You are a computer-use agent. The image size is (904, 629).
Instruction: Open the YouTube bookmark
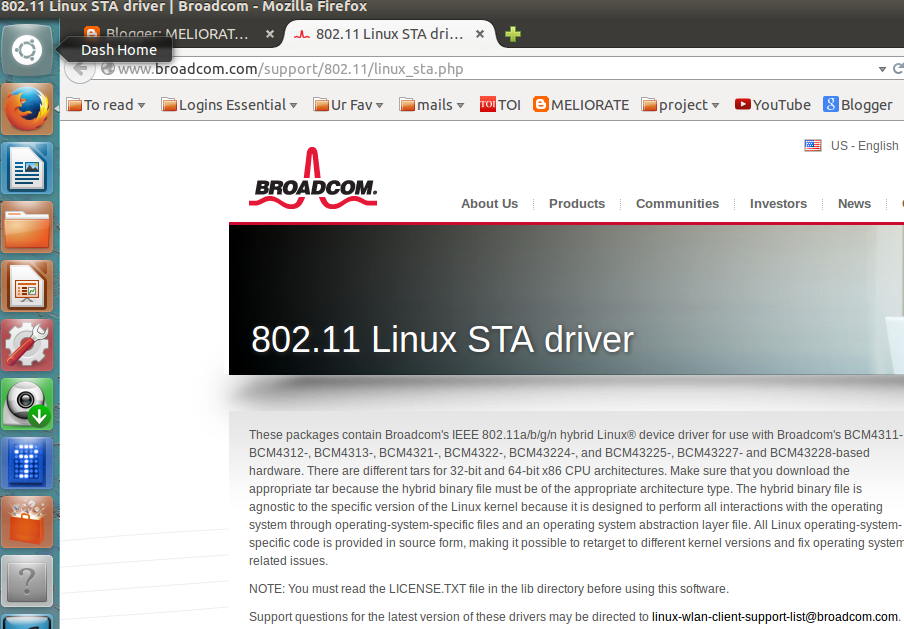(773, 105)
